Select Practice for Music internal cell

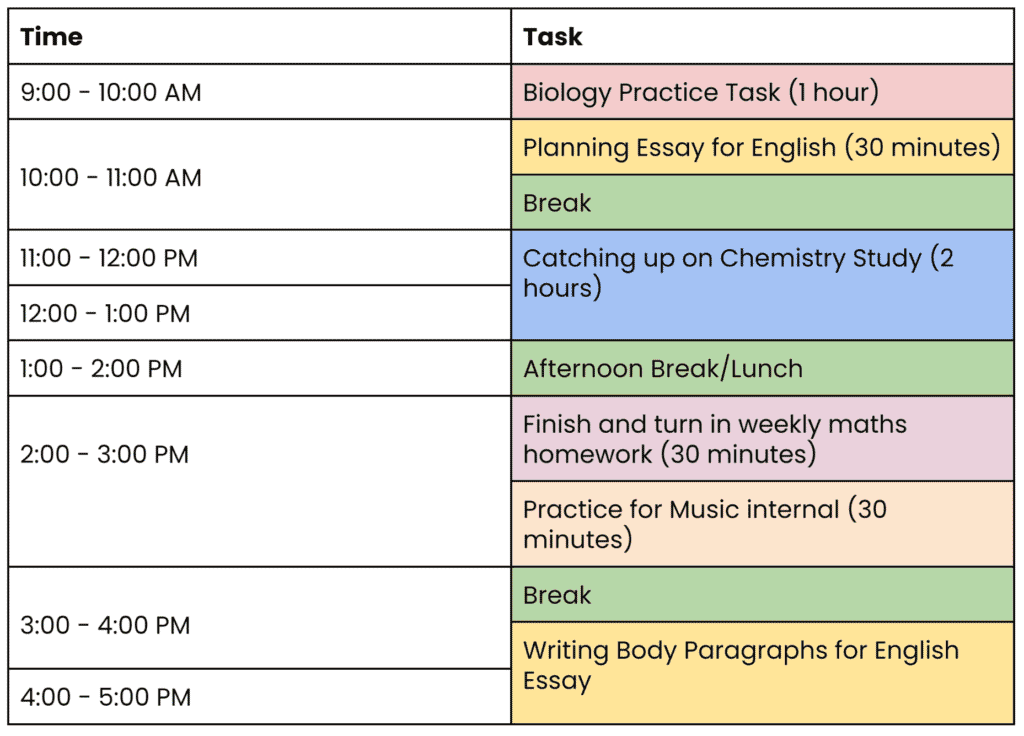point(763,524)
